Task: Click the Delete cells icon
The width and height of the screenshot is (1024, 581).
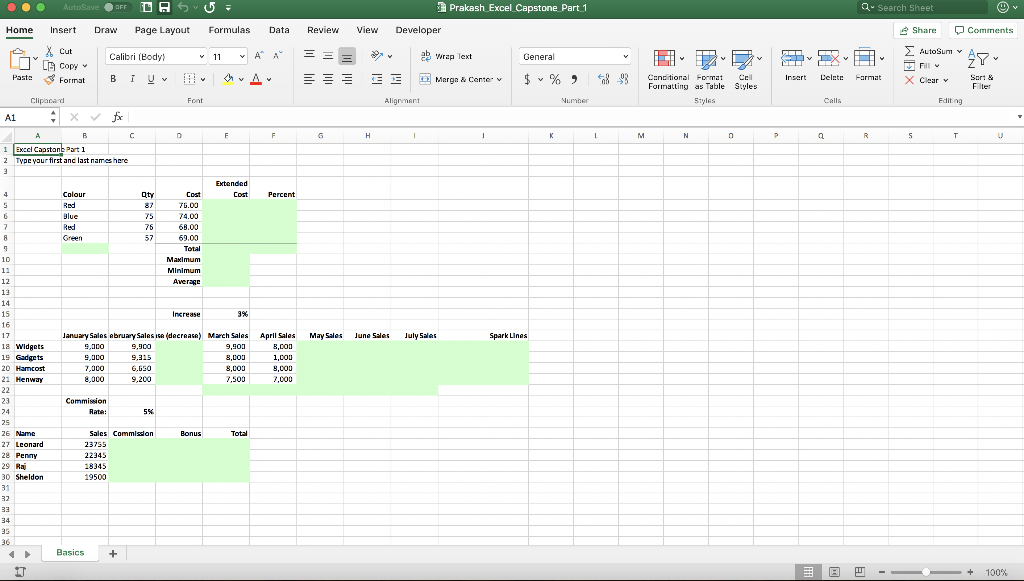Action: [x=829, y=58]
